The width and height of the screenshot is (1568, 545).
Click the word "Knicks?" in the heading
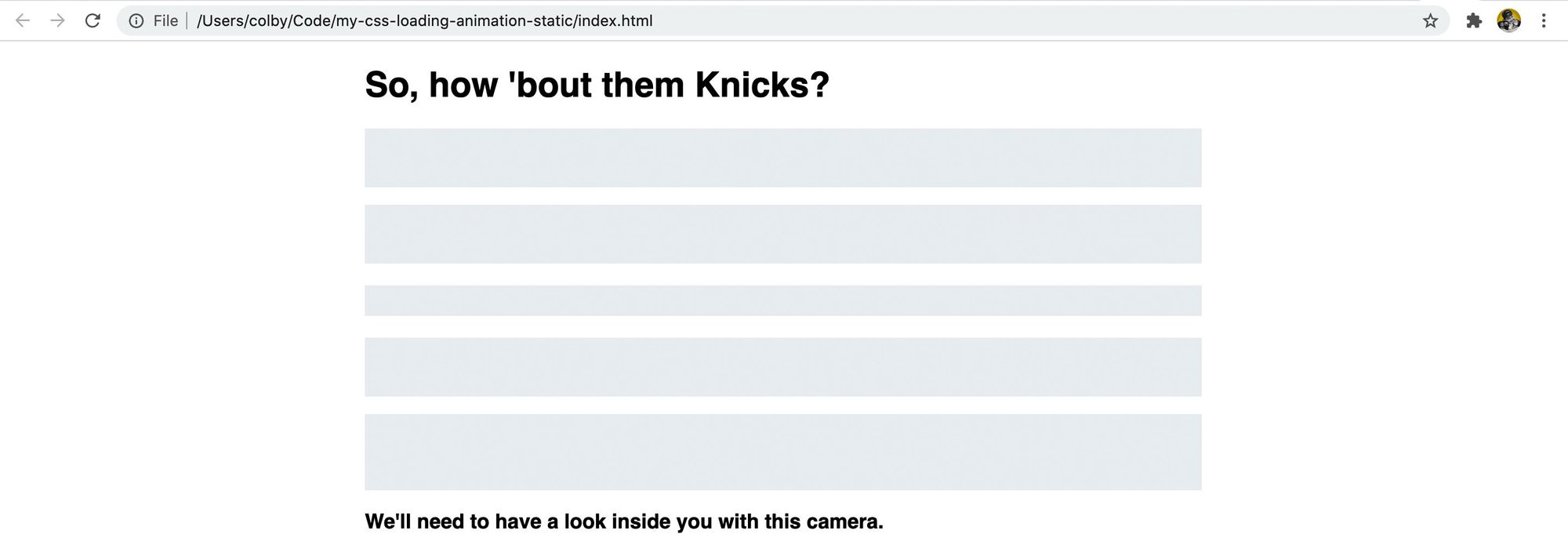(x=762, y=85)
